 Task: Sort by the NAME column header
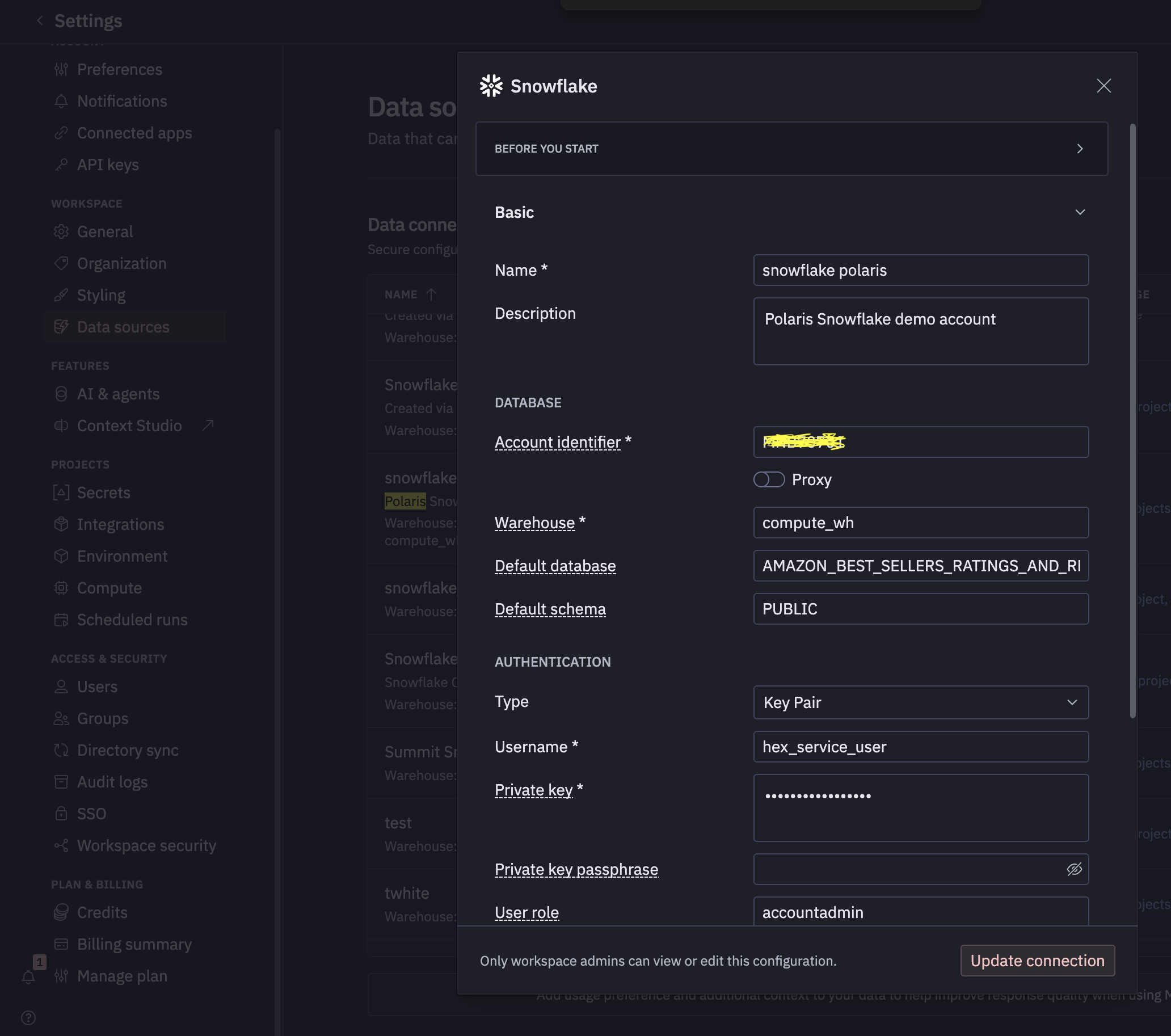[x=410, y=294]
